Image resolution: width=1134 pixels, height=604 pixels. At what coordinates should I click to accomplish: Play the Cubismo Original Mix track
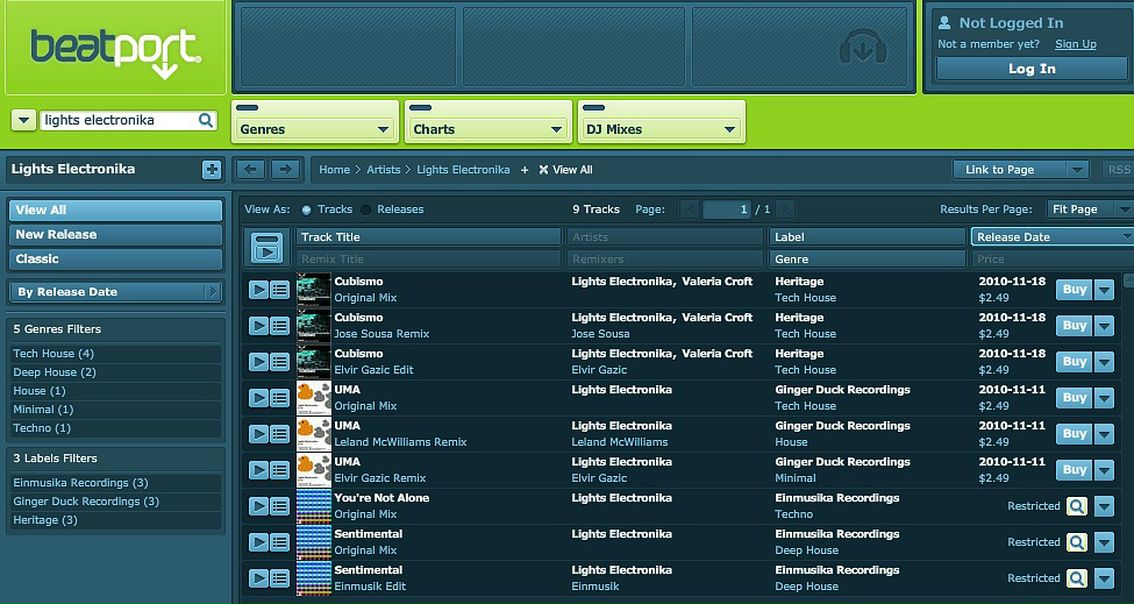coord(258,290)
